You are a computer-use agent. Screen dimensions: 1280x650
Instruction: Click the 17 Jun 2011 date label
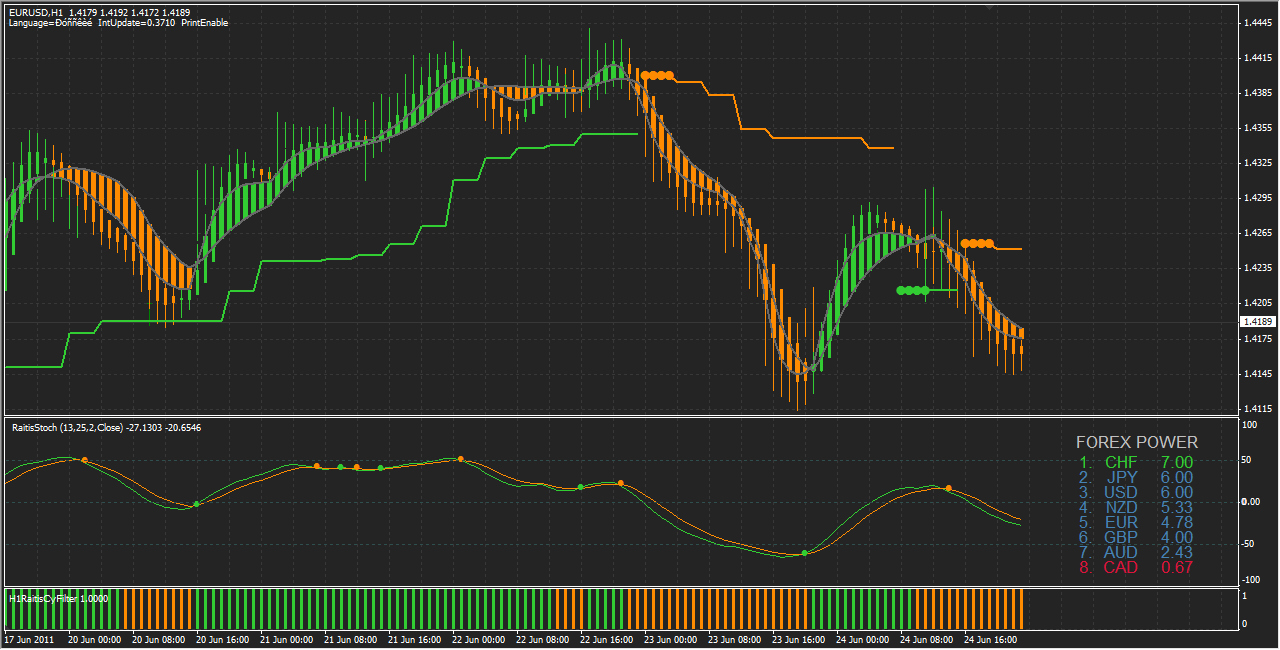(28, 639)
